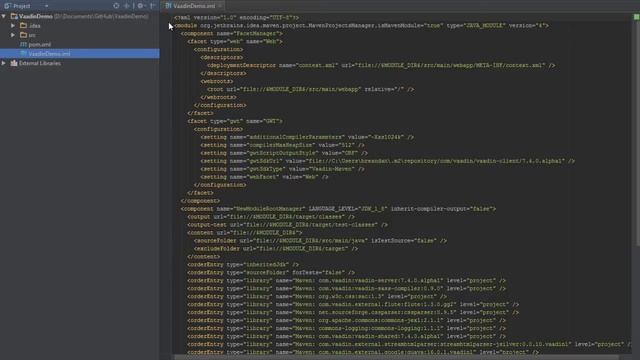The width and height of the screenshot is (640, 360).
Task: Click the orderEntry type="inheritedJdk" line
Action: coord(243,265)
